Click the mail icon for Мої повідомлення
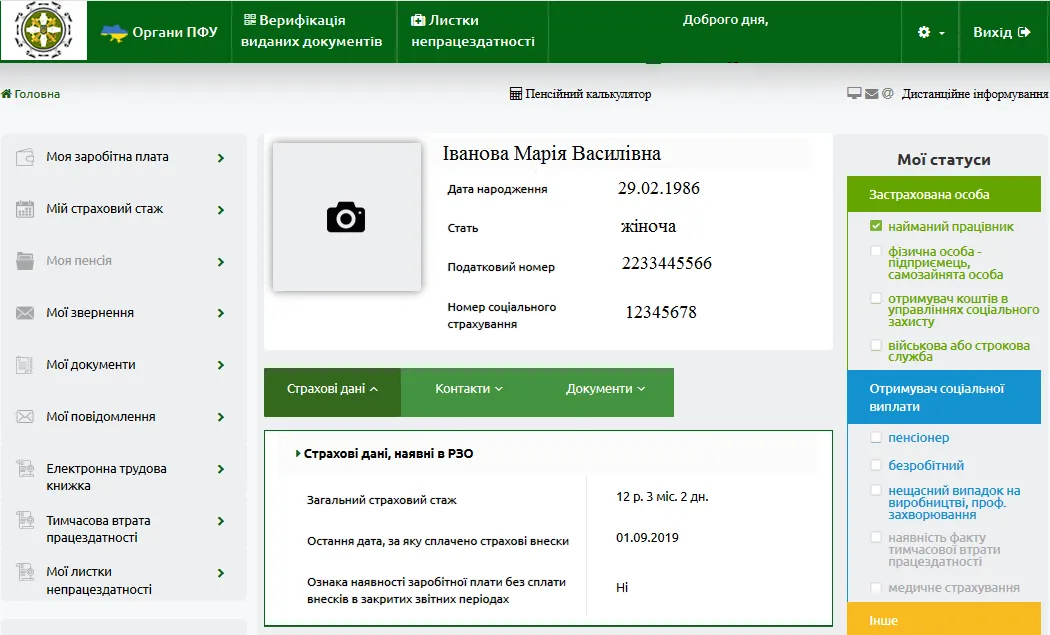The width and height of the screenshot is (1050, 635). point(25,417)
